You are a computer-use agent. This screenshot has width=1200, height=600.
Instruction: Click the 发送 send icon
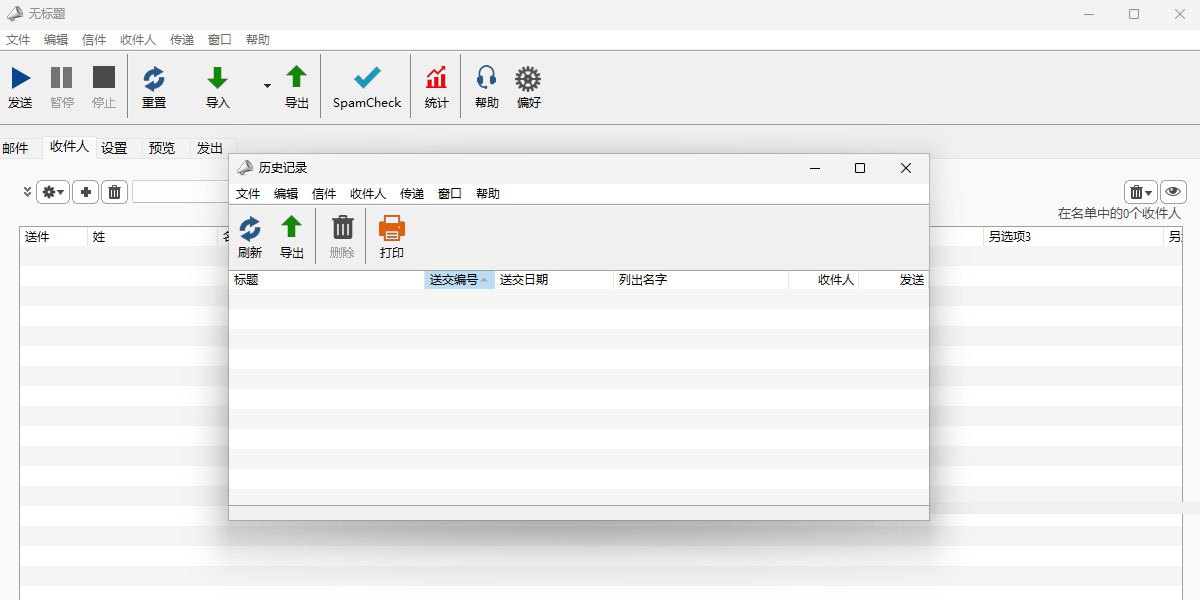[21, 85]
